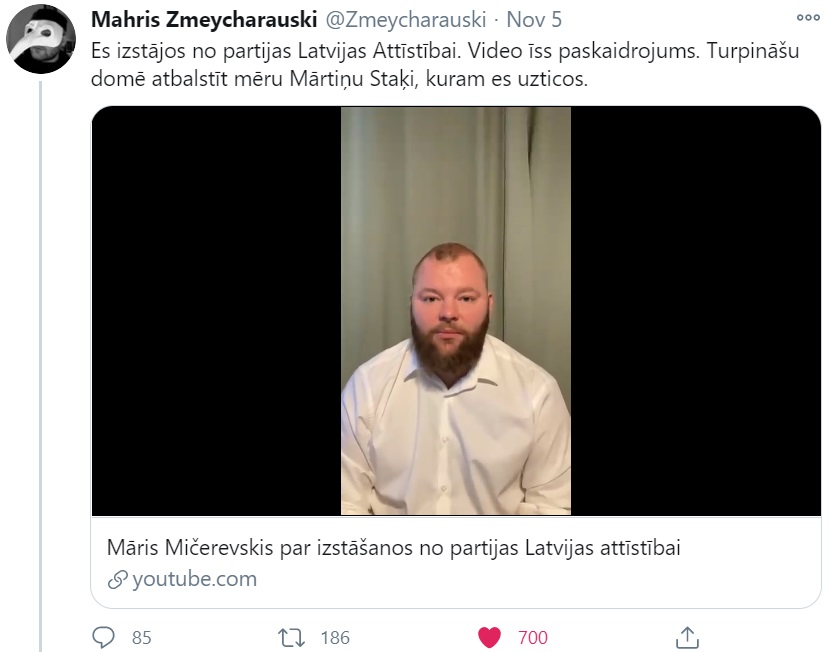The width and height of the screenshot is (829, 652).
Task: Click the @Zmeycharauski handle
Action: coord(406,20)
